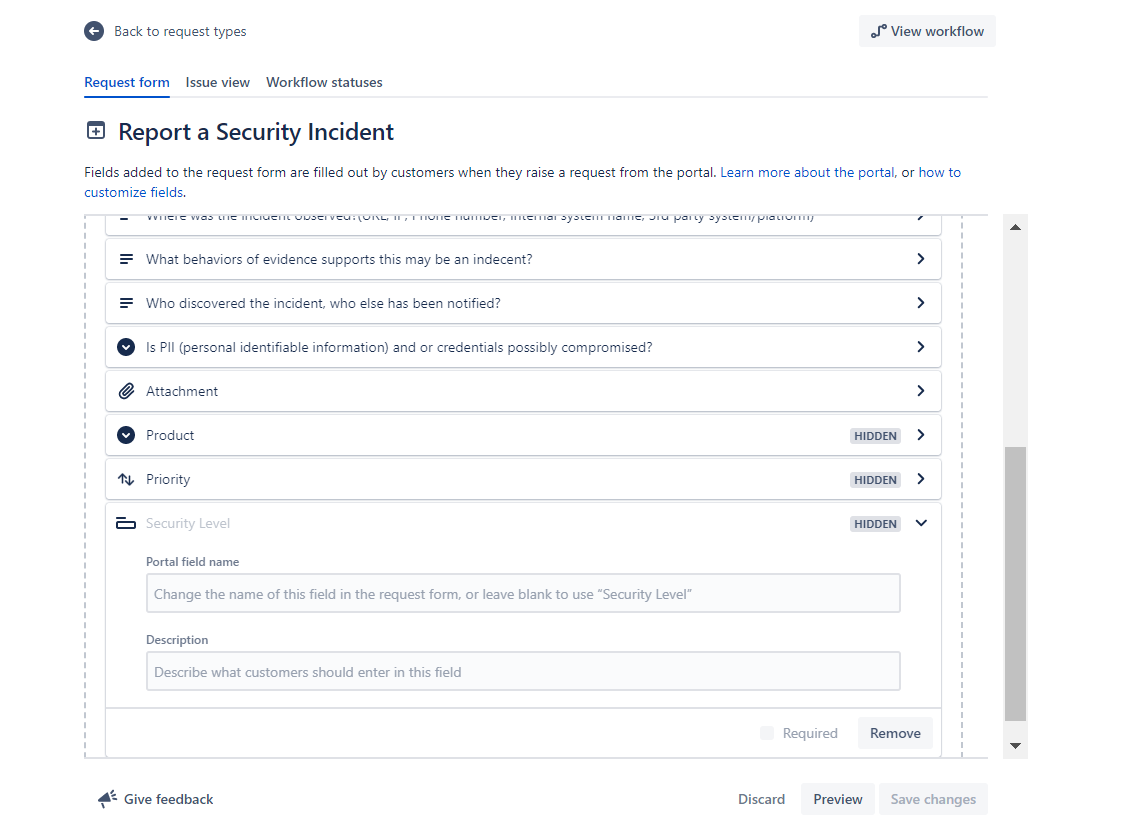1138x828 pixels.
Task: Expand the Who discovered the incident field
Action: (x=921, y=302)
